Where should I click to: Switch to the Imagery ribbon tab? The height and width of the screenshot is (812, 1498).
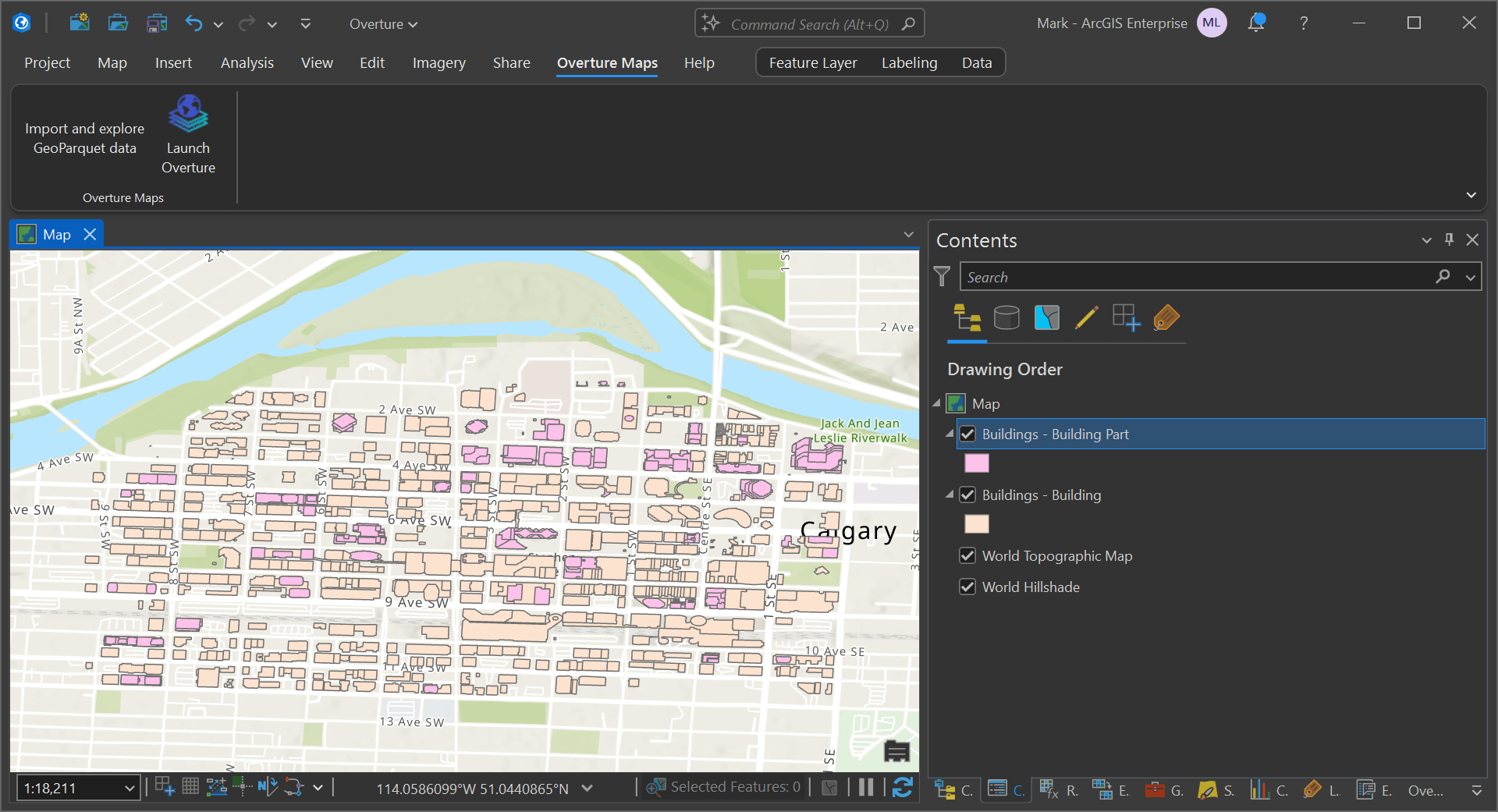pos(439,62)
